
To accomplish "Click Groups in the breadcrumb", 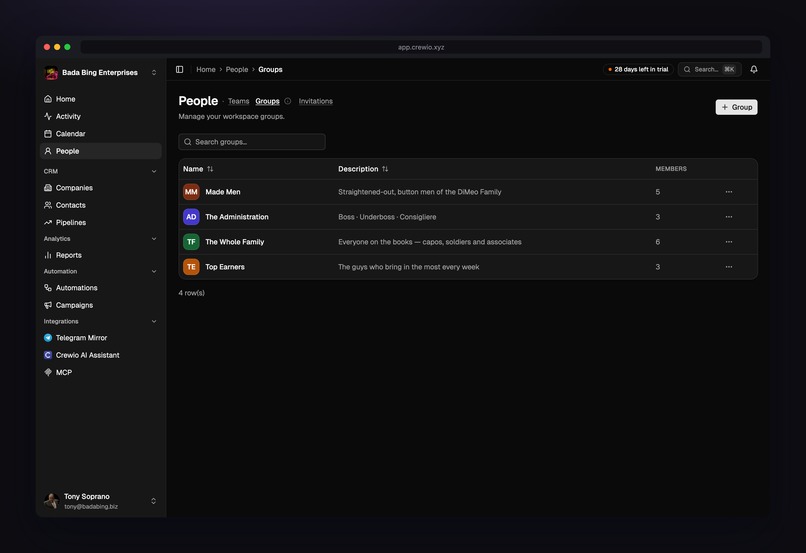I will point(270,69).
